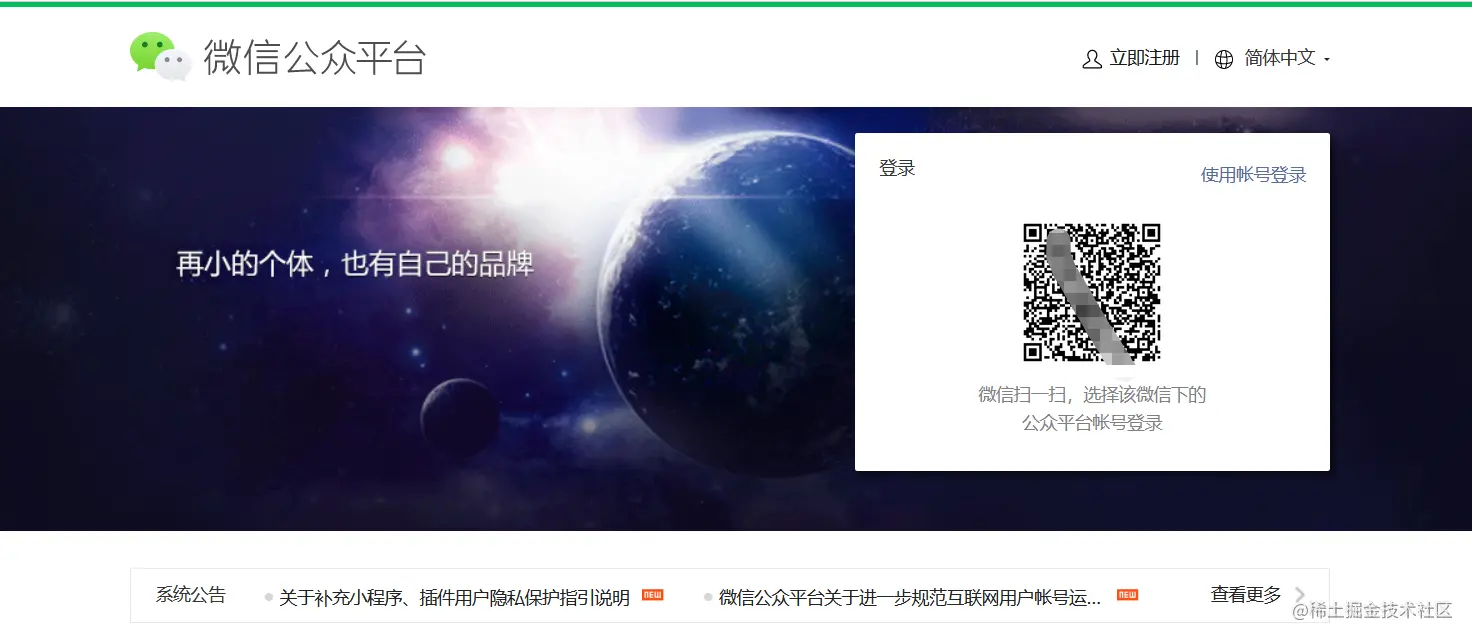
Task: Click the chevron arrow beside 查看更多
Action: coord(1300,595)
